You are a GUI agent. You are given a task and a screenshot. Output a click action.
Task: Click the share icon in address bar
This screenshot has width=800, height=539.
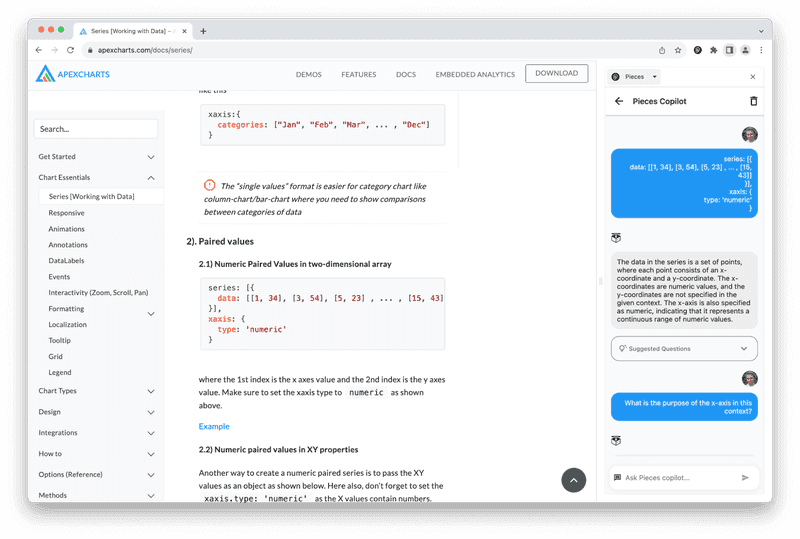coord(662,50)
